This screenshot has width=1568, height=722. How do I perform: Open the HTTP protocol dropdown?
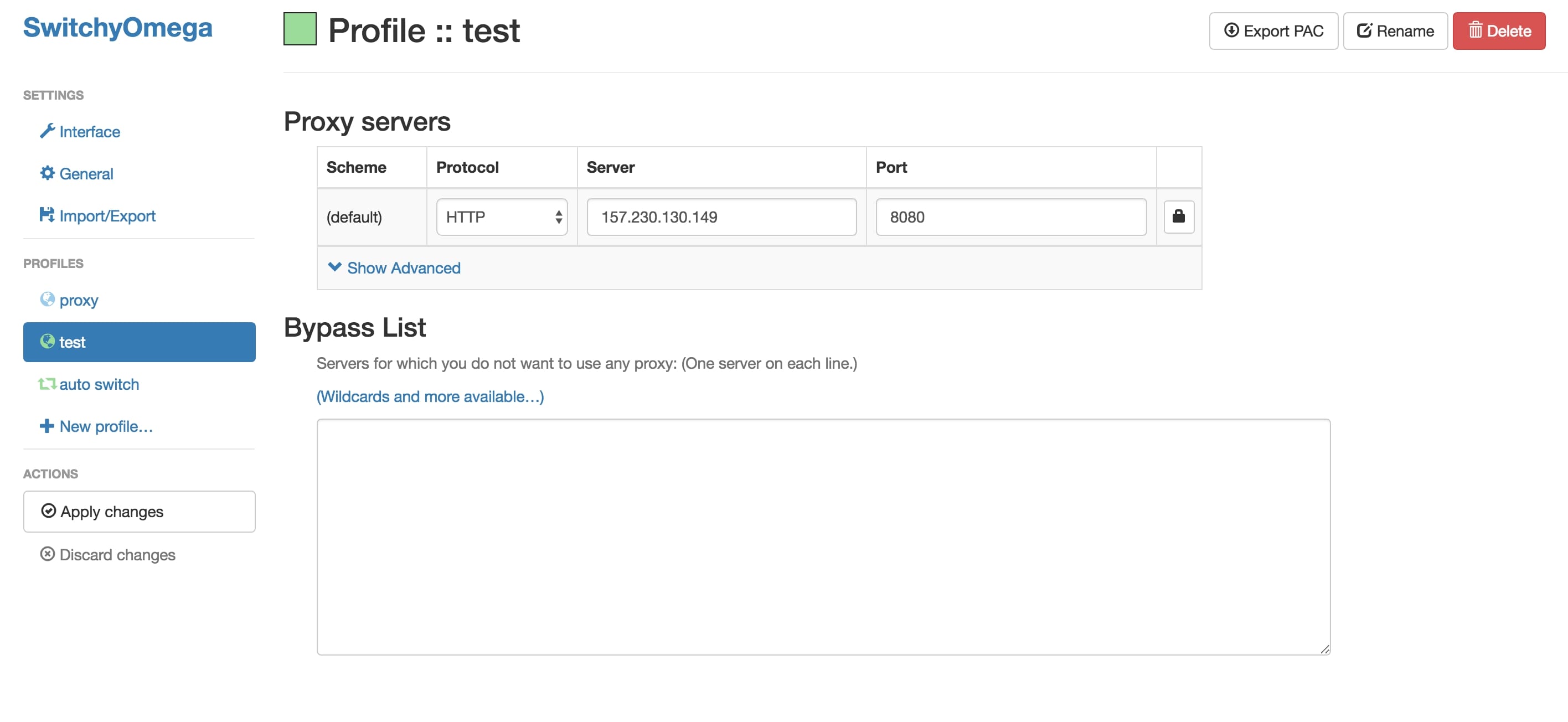[x=502, y=216]
